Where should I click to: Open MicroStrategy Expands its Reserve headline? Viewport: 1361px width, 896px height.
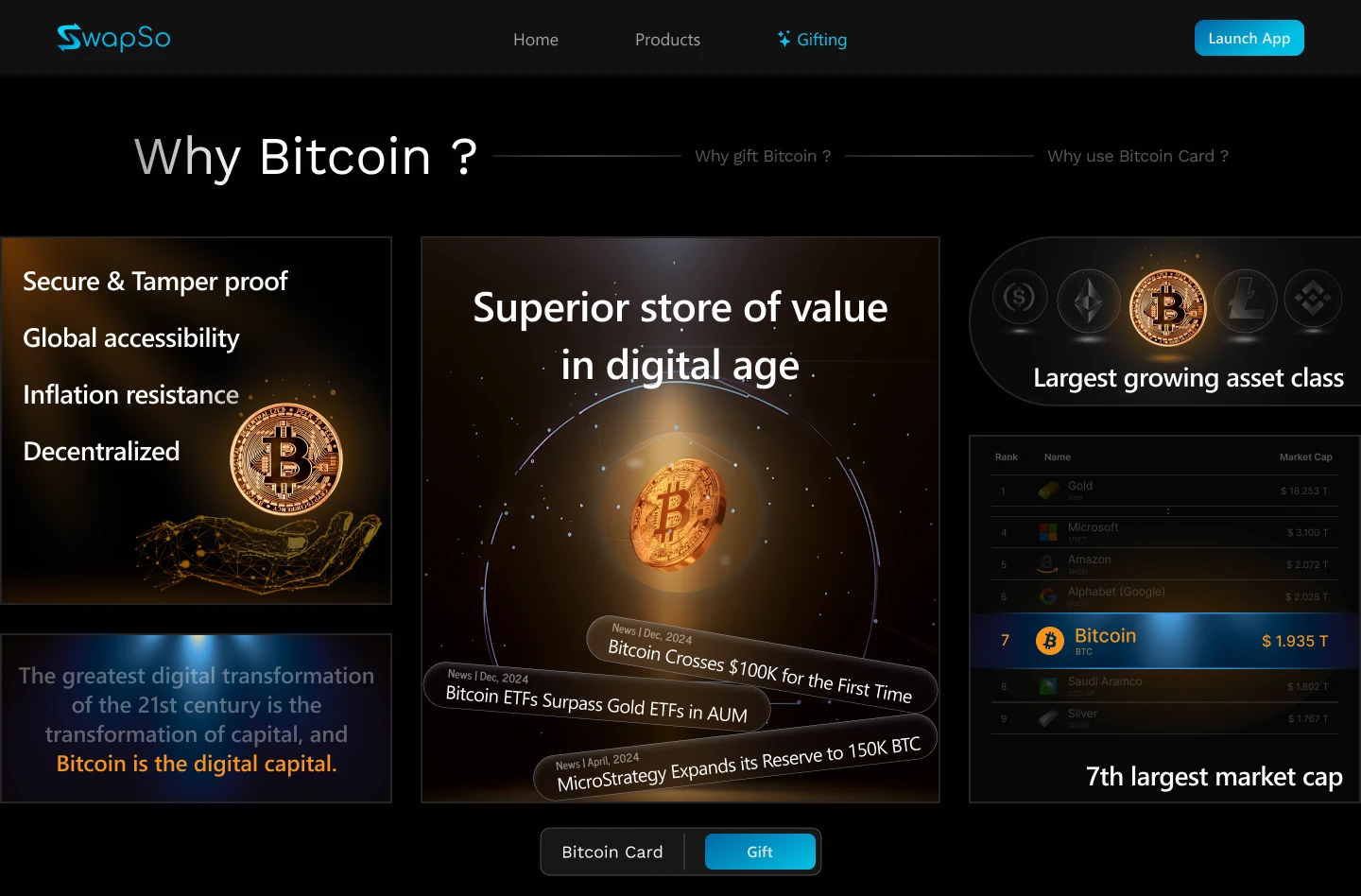[735, 758]
